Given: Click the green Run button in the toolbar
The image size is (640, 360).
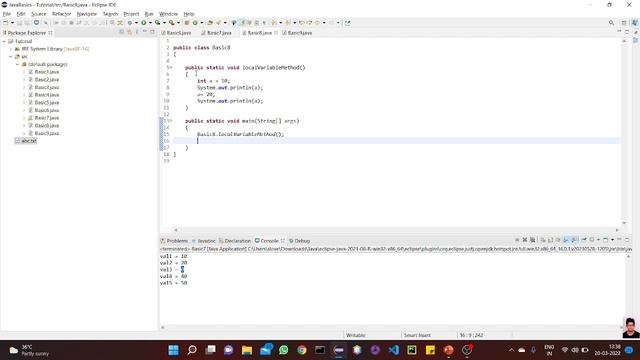Looking at the screenshot, I should click(x=144, y=23).
